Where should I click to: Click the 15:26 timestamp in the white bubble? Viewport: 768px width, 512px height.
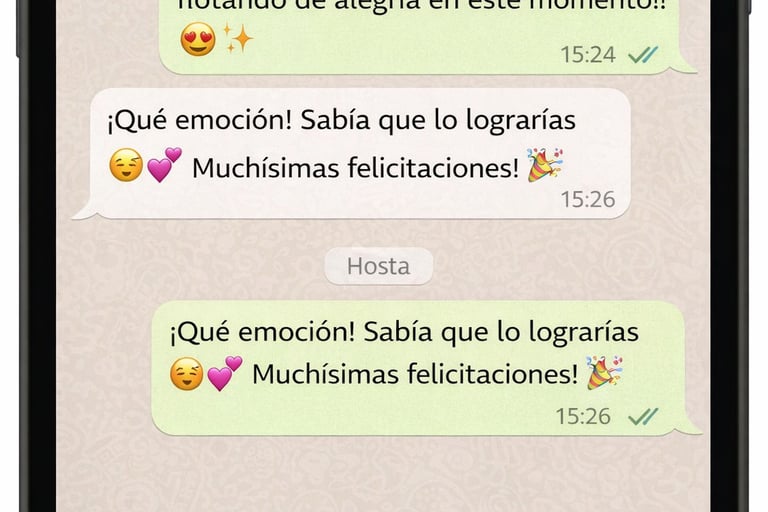point(588,199)
